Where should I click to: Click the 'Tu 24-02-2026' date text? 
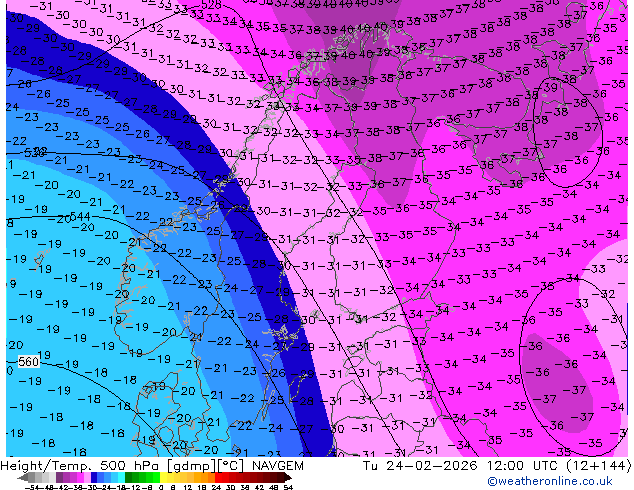(421, 466)
